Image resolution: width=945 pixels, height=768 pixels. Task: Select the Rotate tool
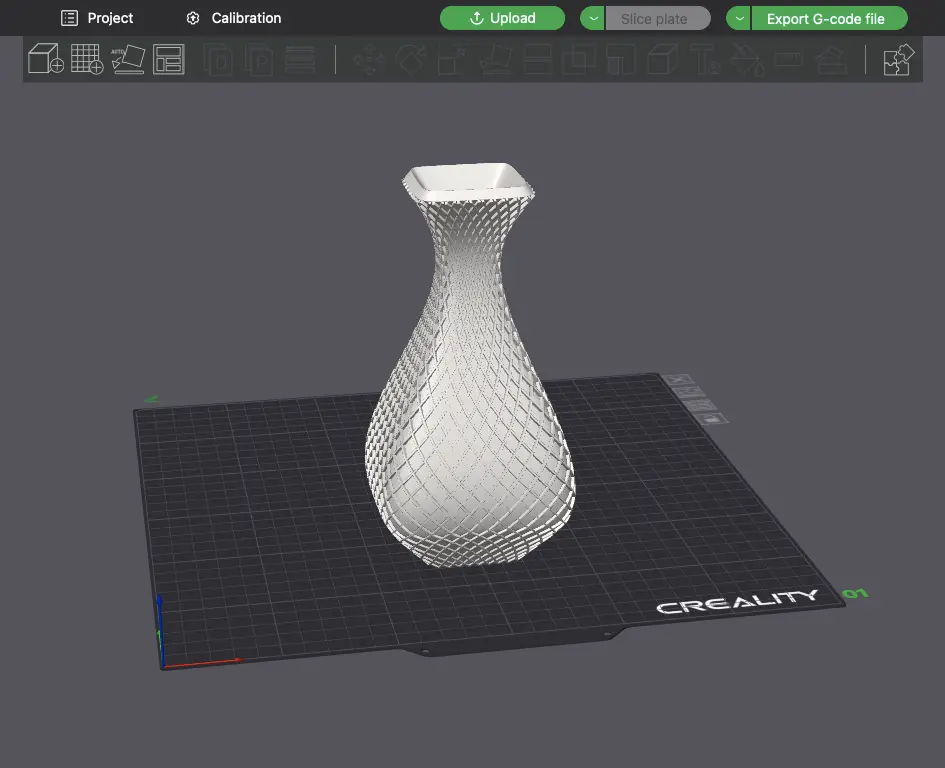(x=410, y=60)
